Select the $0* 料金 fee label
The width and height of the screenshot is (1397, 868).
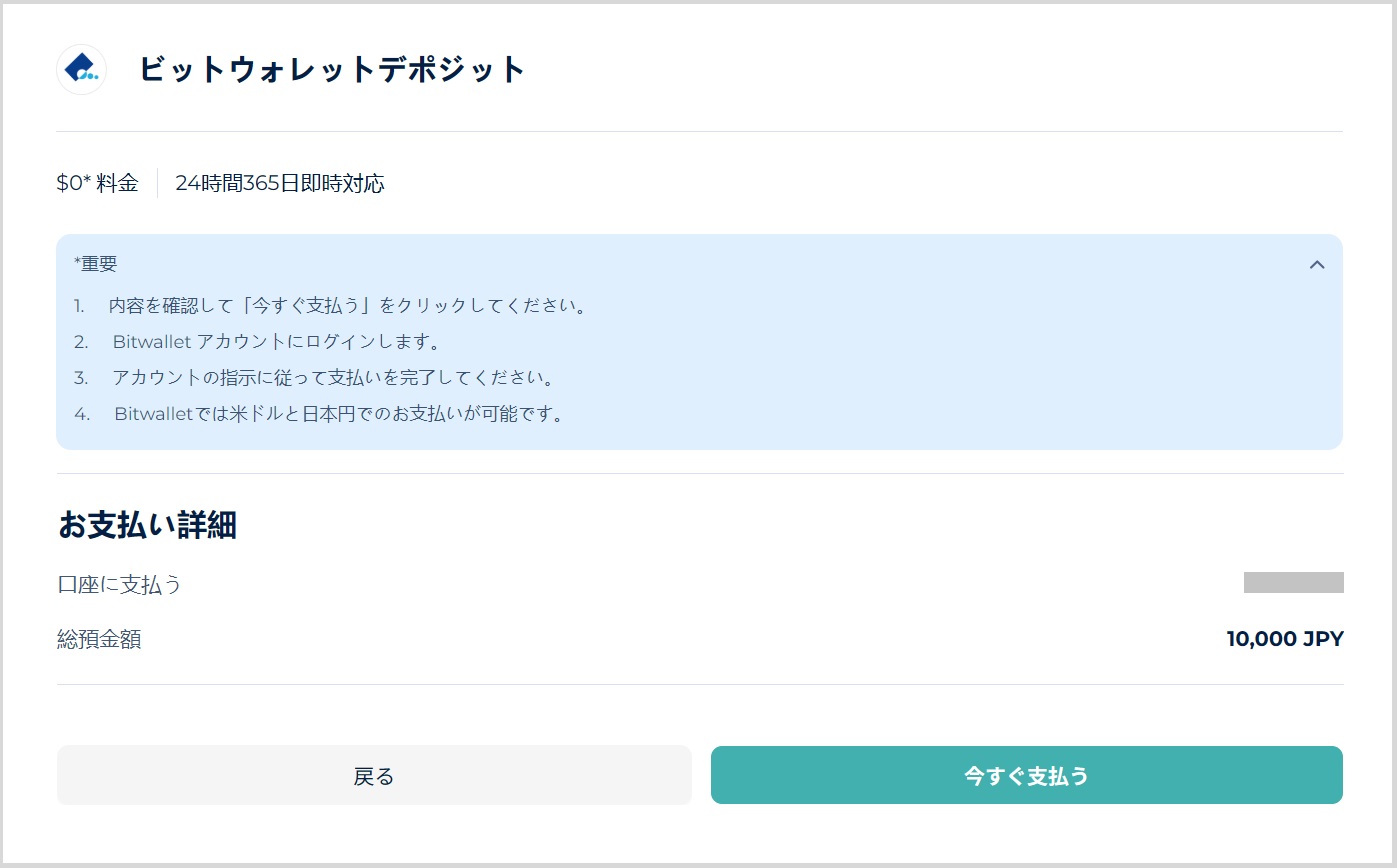point(97,183)
